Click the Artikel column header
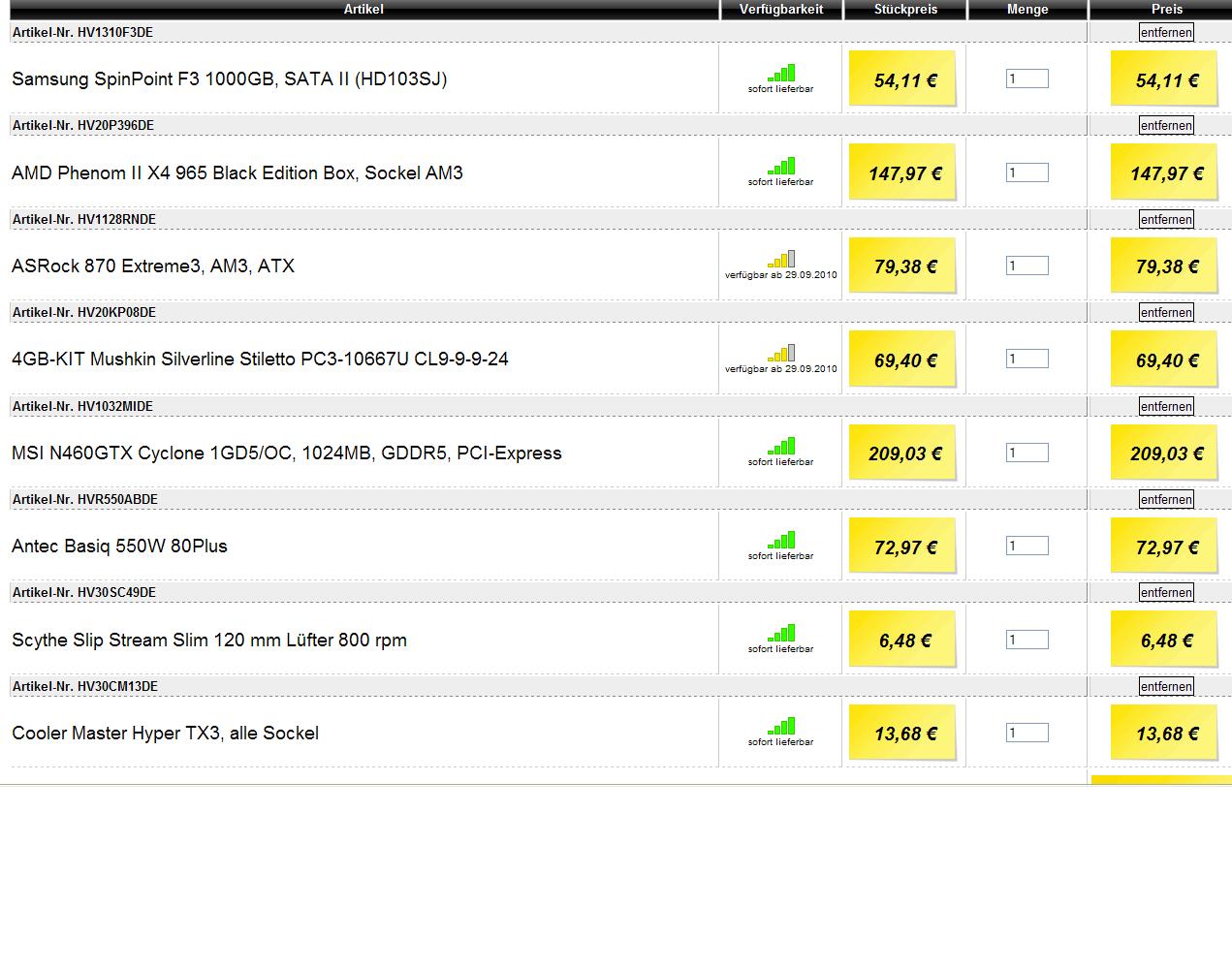This screenshot has height=969, width=1232. [x=363, y=9]
